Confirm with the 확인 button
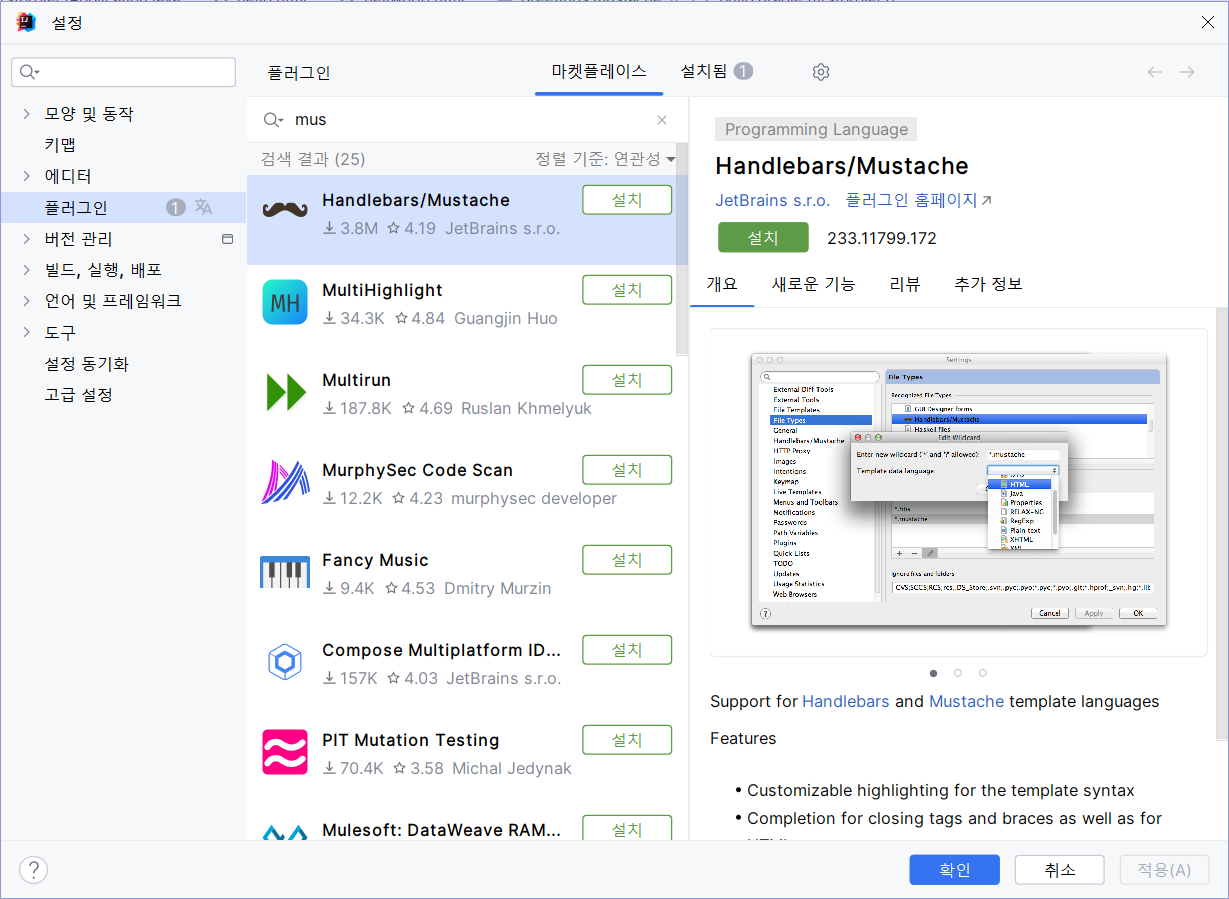Viewport: 1229px width, 899px height. (x=955, y=870)
